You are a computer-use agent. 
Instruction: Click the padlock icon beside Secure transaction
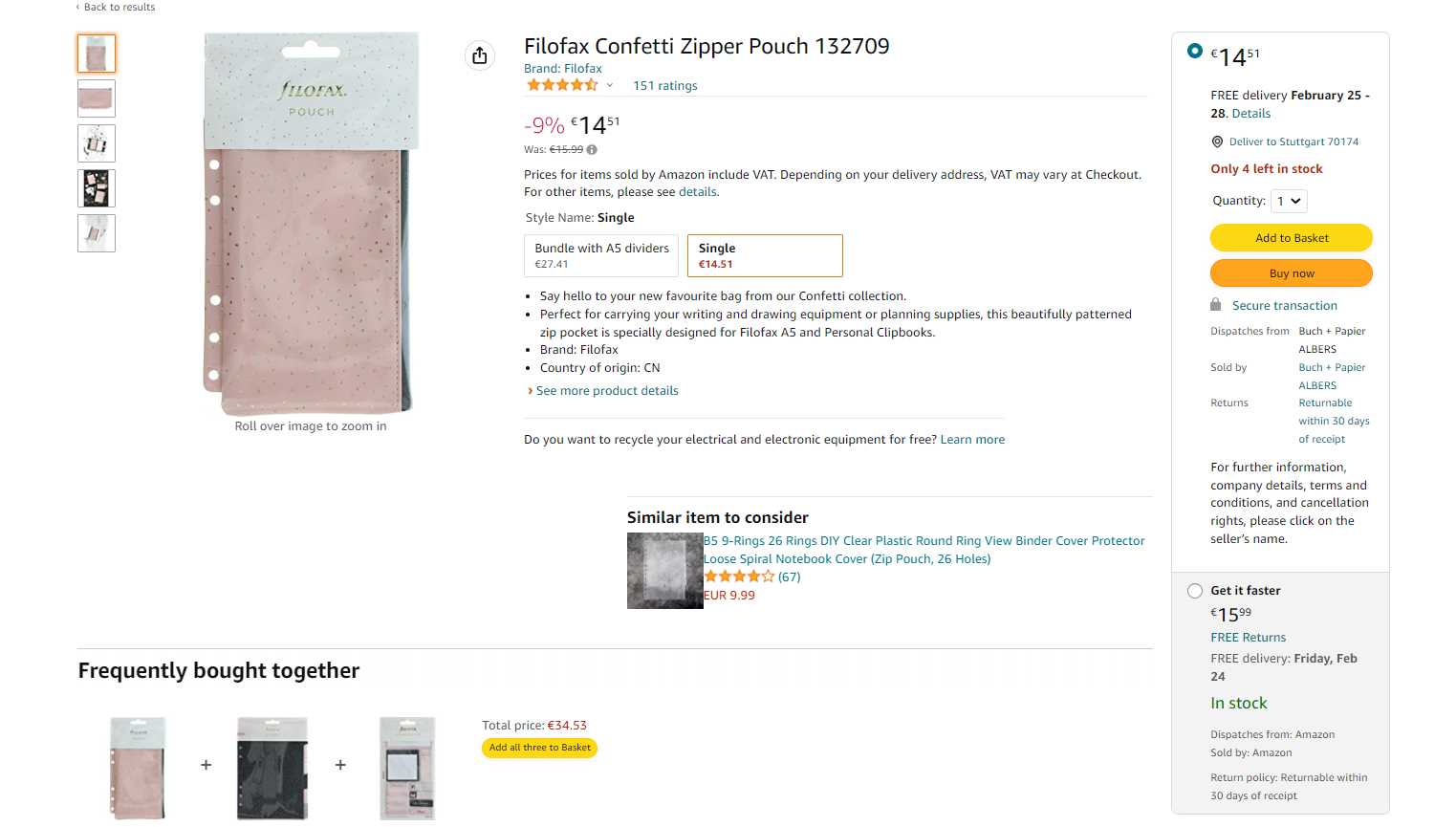(1216, 305)
